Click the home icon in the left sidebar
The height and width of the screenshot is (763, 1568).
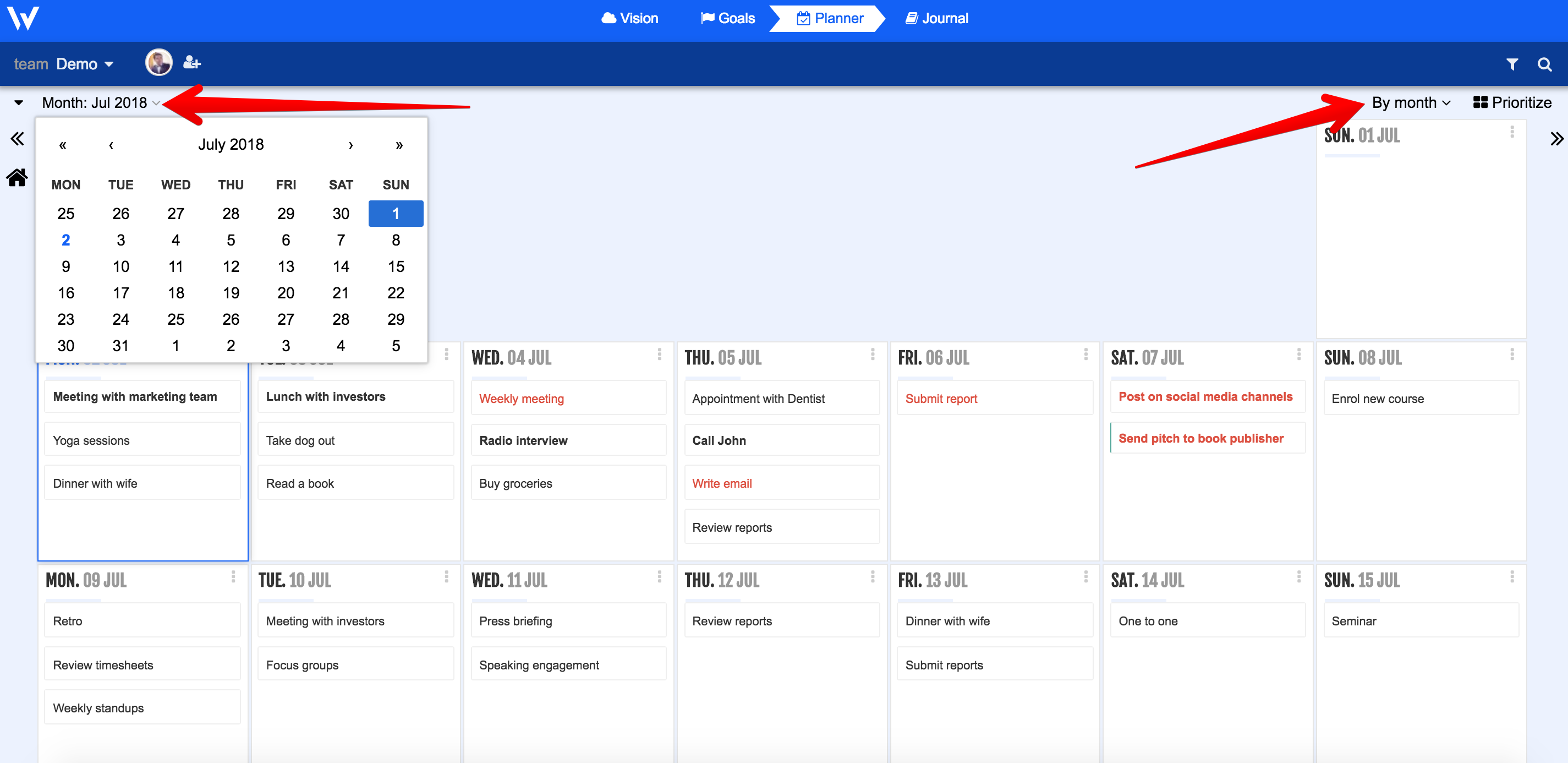tap(17, 177)
